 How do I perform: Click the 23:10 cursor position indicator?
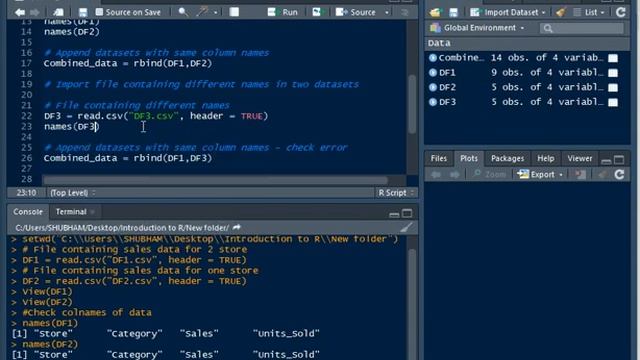click(x=26, y=193)
